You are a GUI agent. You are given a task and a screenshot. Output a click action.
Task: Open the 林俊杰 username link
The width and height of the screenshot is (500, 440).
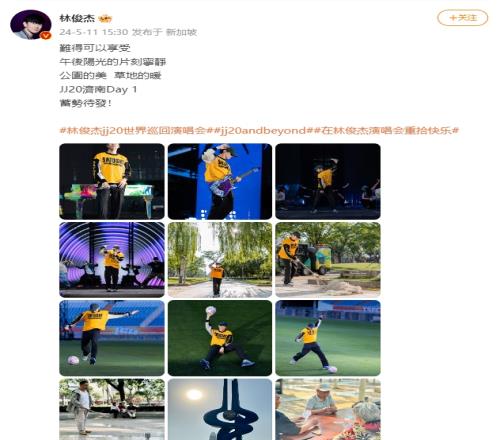click(77, 18)
